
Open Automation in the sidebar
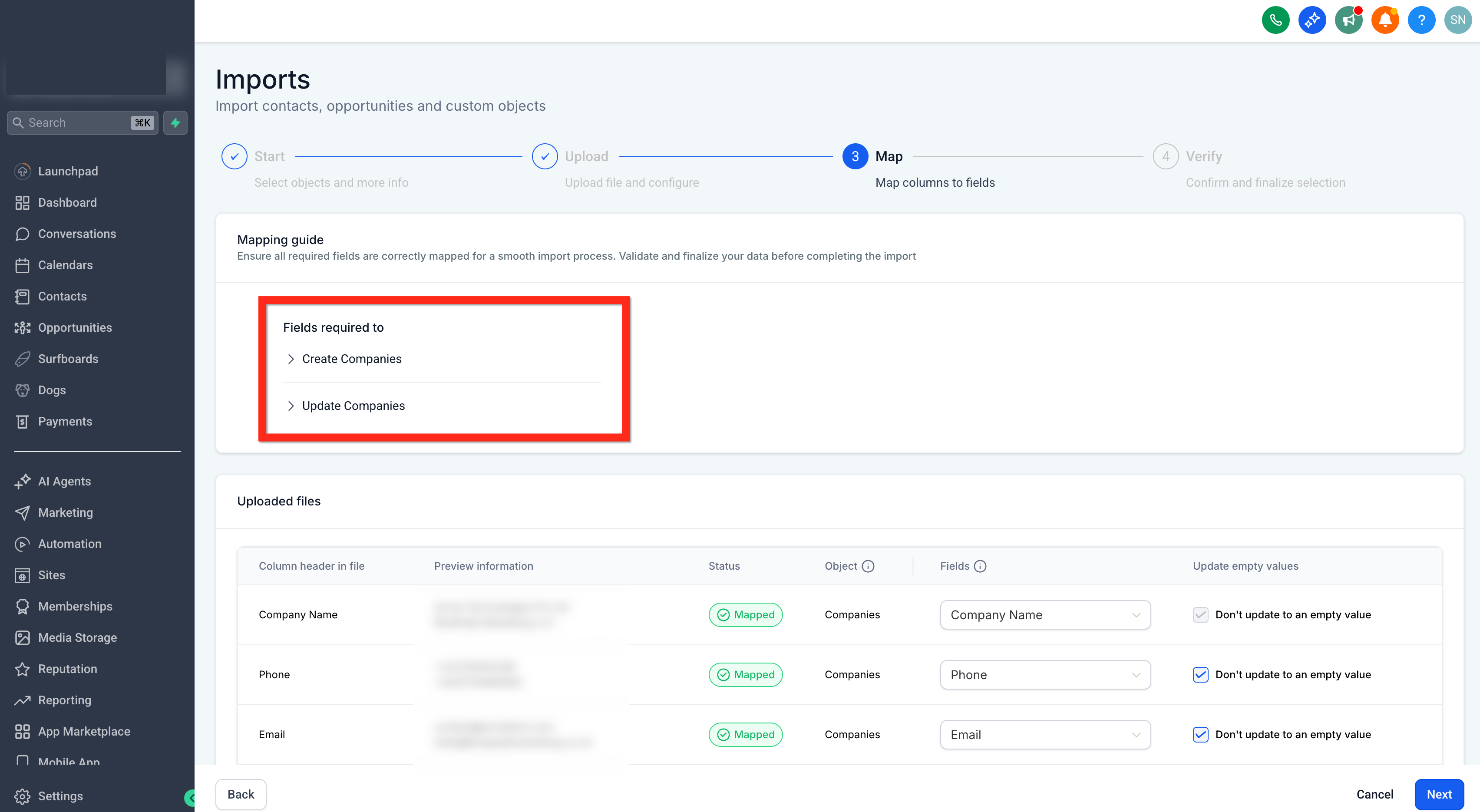coord(69,544)
